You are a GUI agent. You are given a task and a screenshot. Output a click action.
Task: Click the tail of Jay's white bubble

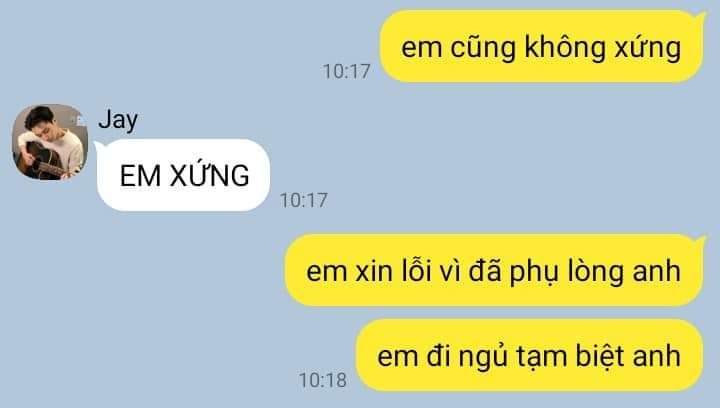[x=99, y=146]
